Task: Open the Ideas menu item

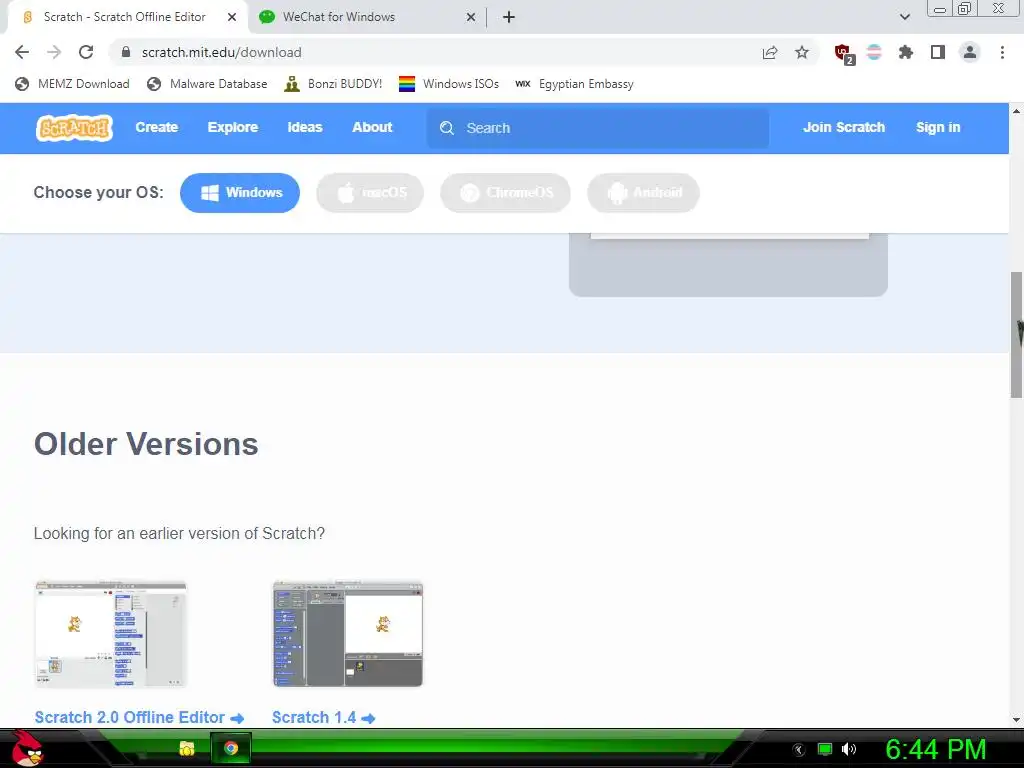Action: (305, 127)
